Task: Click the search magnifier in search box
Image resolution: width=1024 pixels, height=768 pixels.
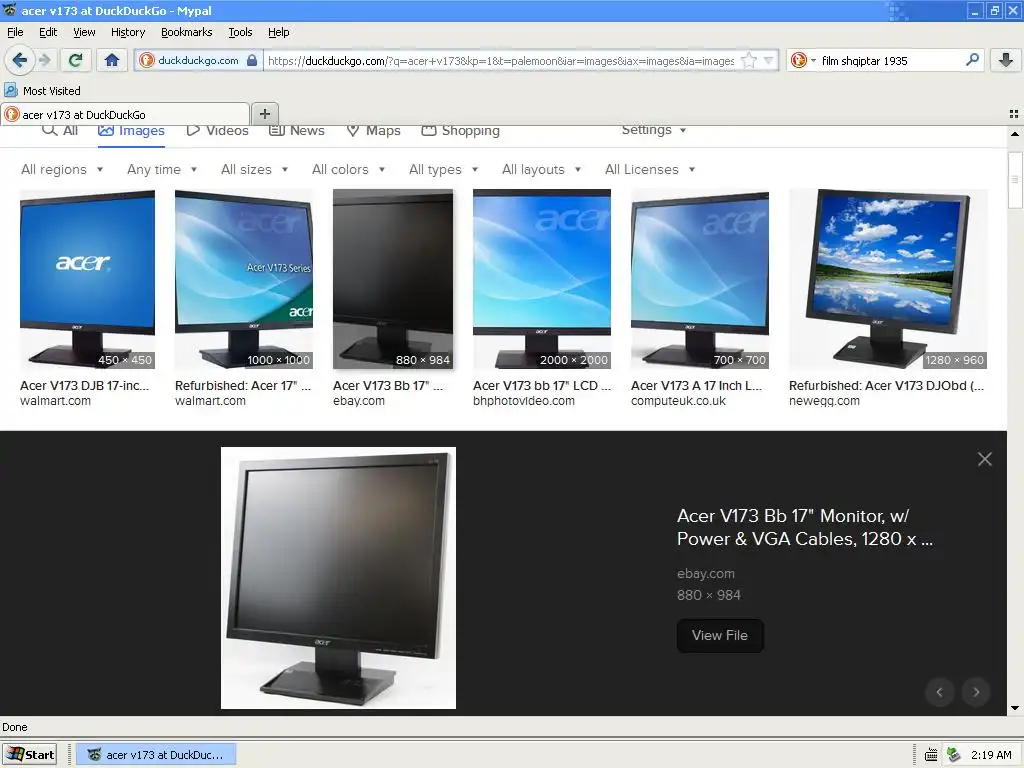Action: coord(972,60)
